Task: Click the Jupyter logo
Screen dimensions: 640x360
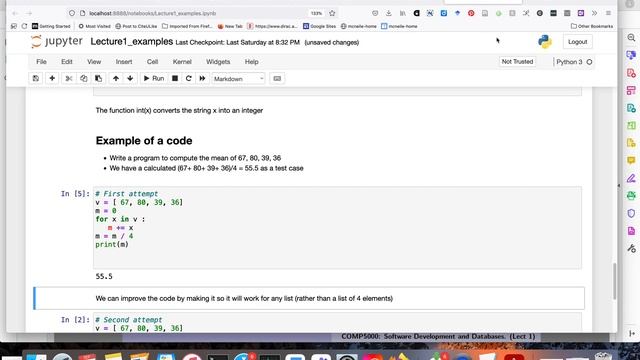Action: point(57,42)
